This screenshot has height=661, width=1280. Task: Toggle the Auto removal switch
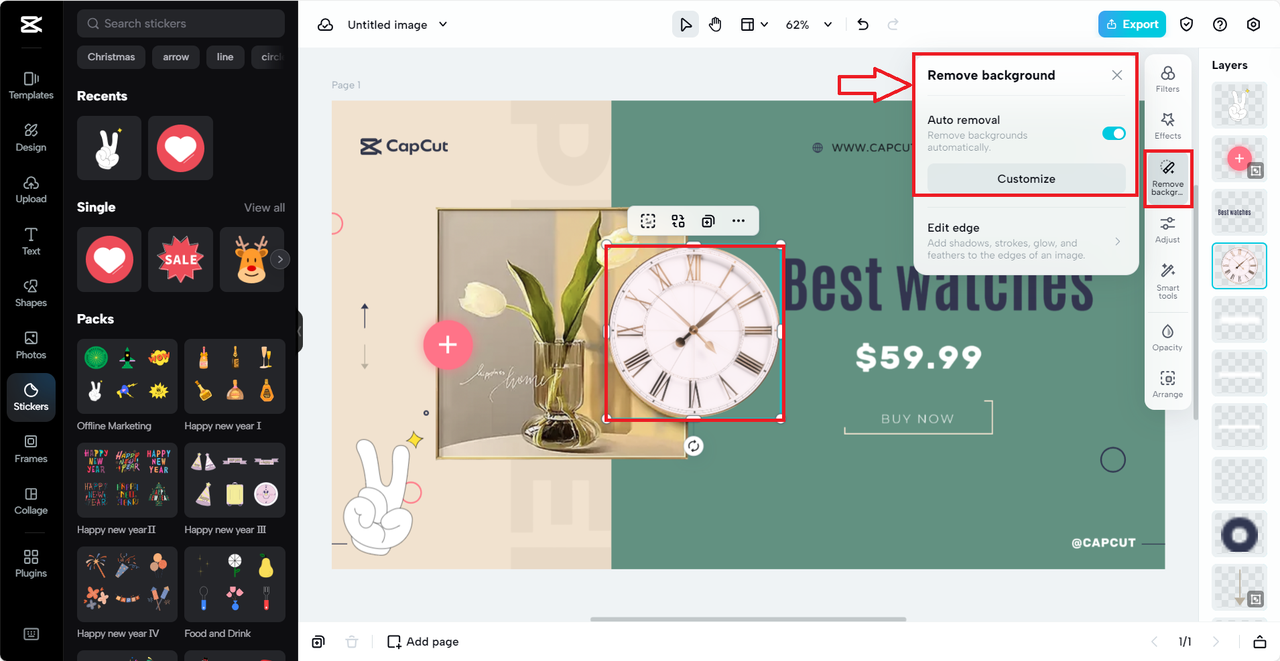(x=1114, y=133)
